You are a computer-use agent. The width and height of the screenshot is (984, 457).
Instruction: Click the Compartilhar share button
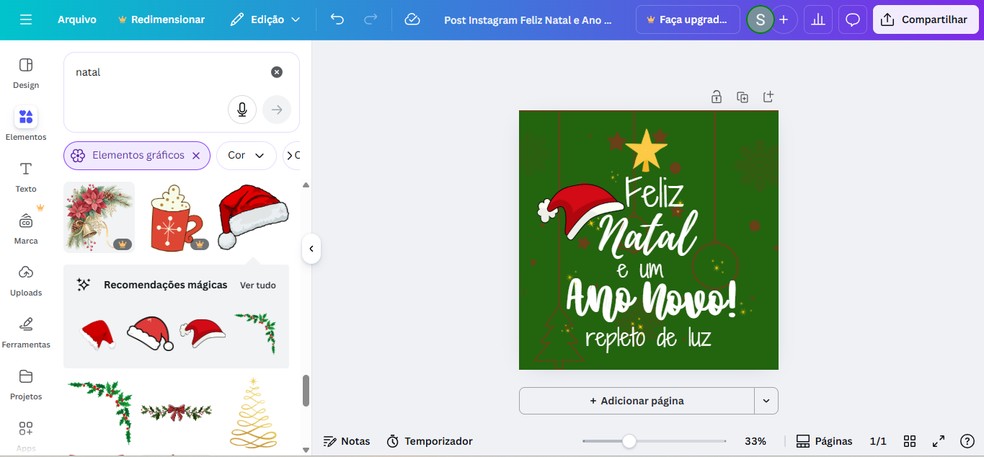926,19
